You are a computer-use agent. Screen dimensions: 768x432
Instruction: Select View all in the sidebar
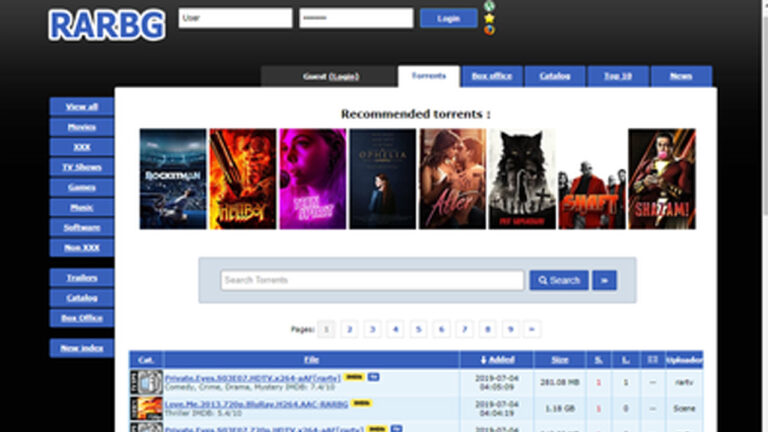coord(82,106)
